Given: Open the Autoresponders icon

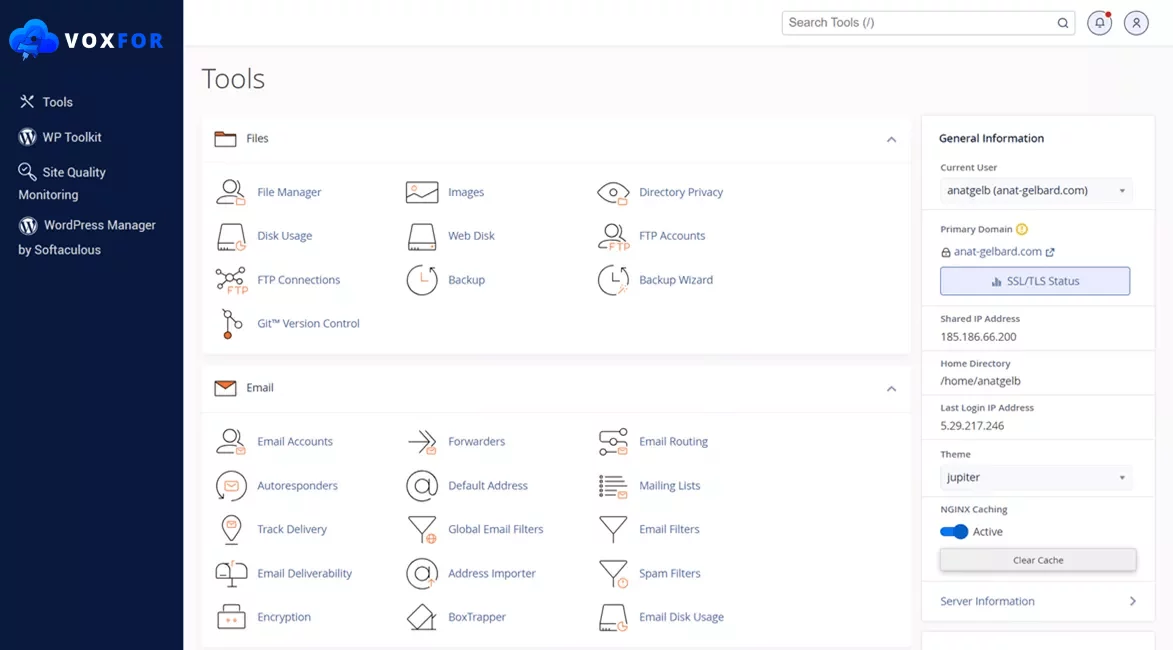Looking at the screenshot, I should 231,486.
